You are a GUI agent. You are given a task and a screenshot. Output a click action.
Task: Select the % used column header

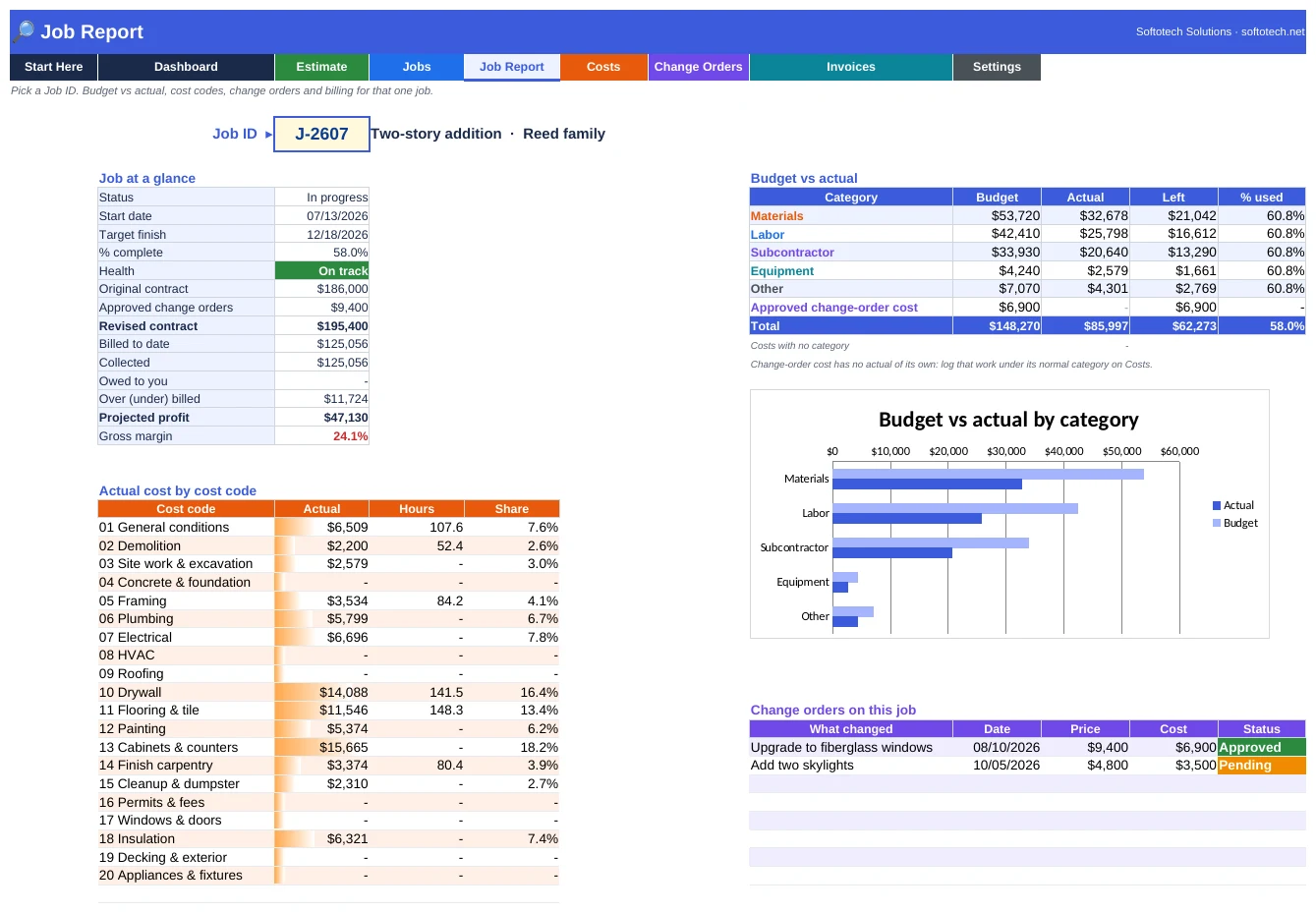pyautogui.click(x=1262, y=198)
